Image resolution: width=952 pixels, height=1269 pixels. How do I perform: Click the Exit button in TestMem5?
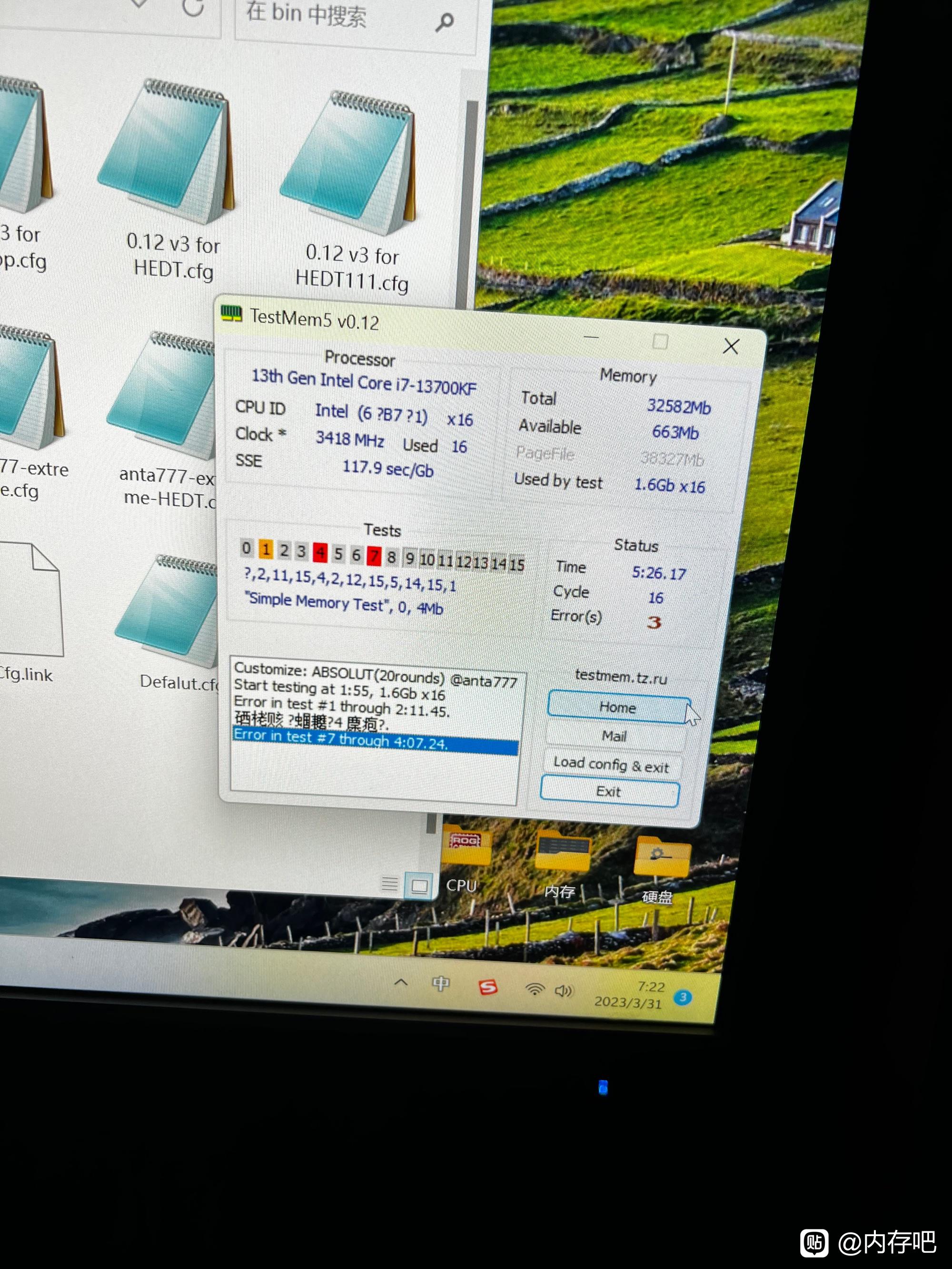[609, 792]
